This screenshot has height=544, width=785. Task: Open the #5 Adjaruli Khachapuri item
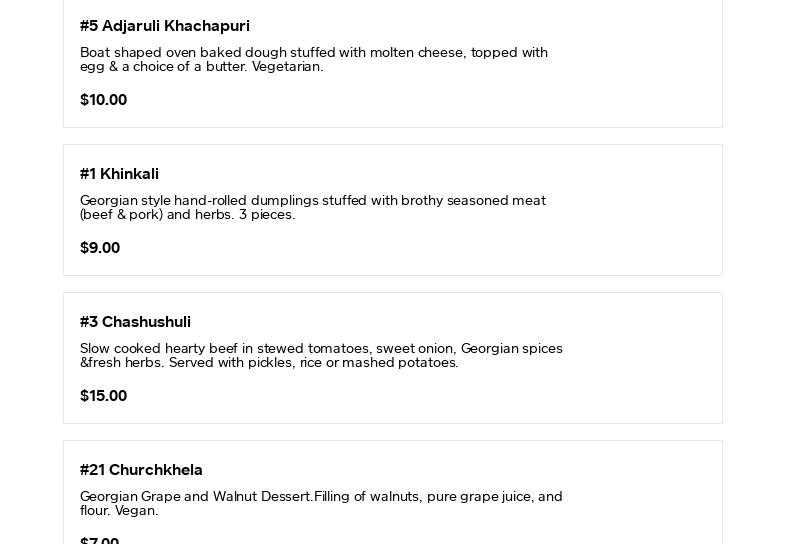pyautogui.click(x=164, y=26)
